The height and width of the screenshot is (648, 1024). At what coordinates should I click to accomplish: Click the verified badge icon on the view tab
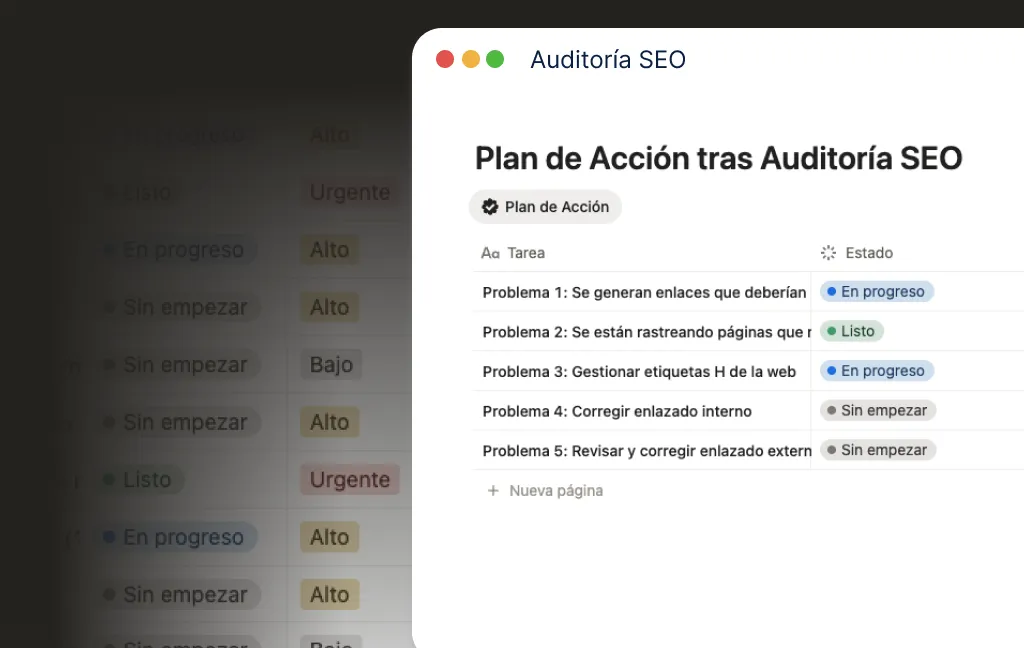490,207
